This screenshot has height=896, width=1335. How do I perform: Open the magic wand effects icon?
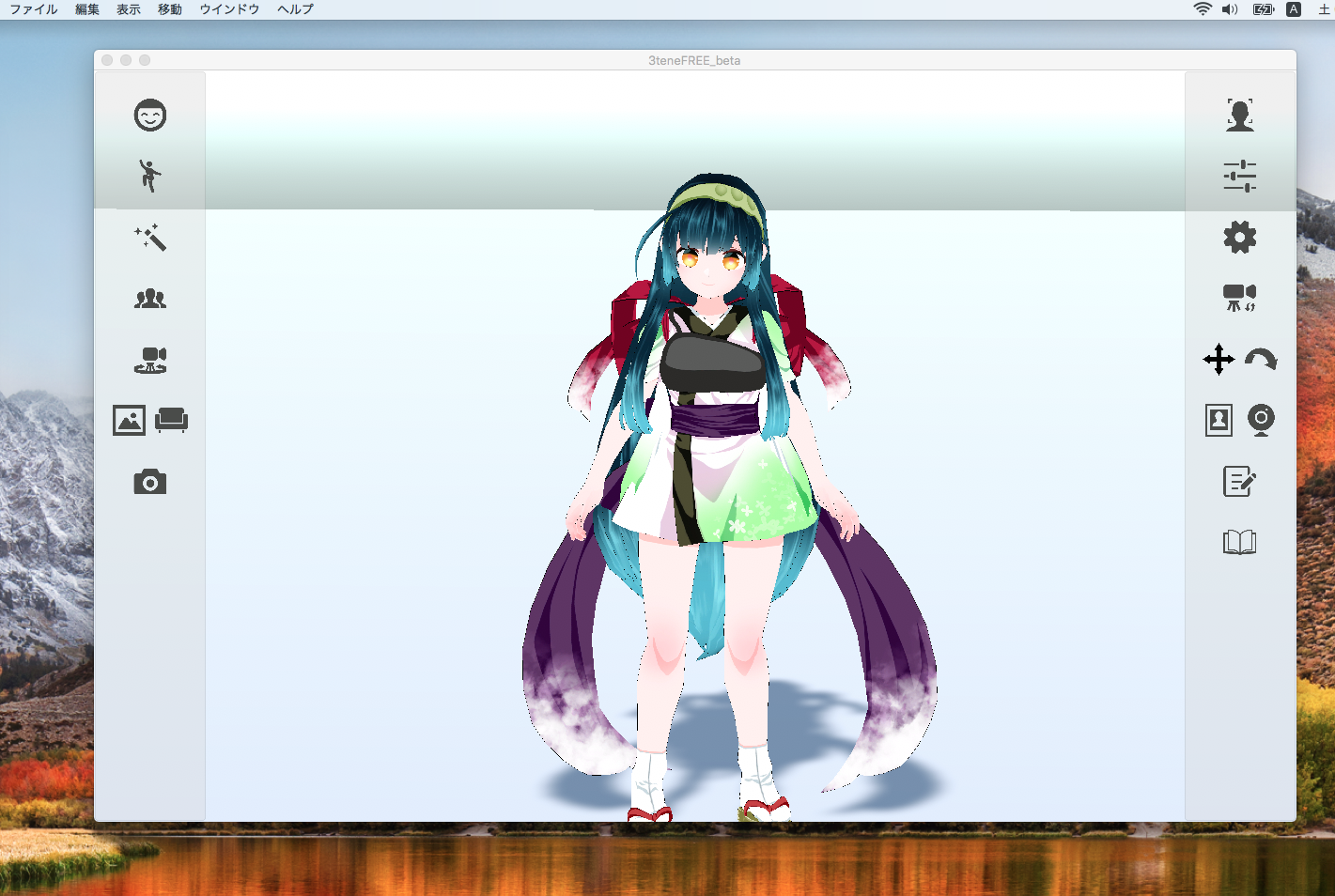[x=150, y=238]
